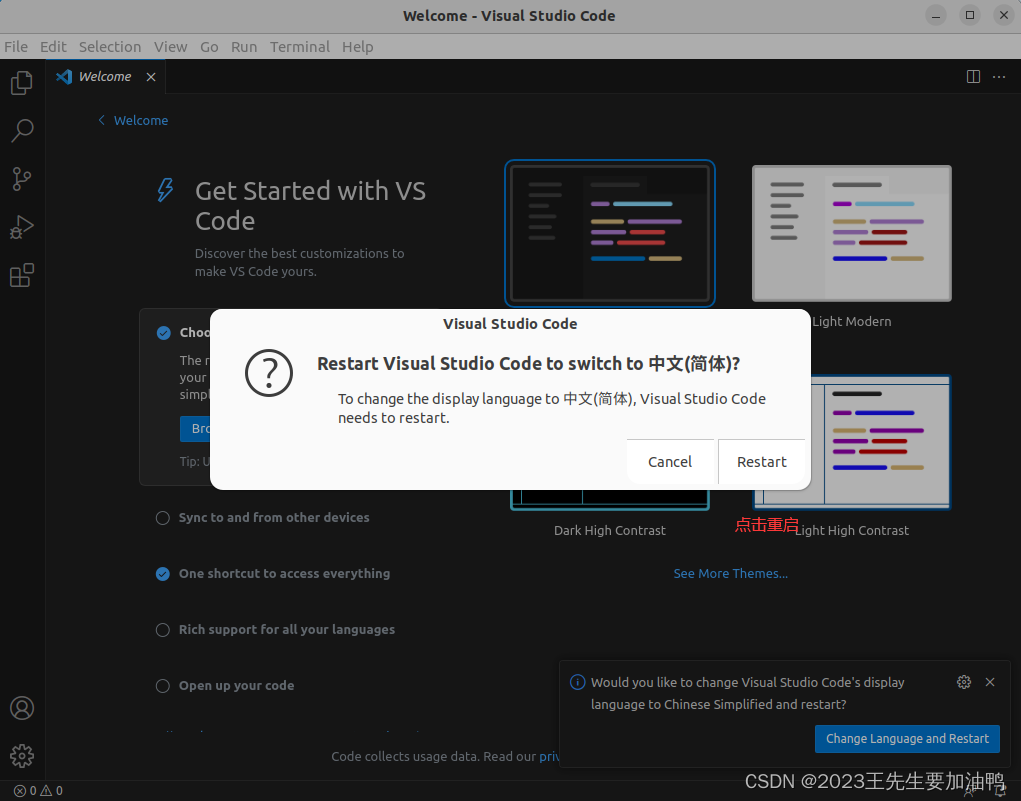The image size is (1021, 801).
Task: Click the notification settings gear icon
Action: pyautogui.click(x=964, y=682)
